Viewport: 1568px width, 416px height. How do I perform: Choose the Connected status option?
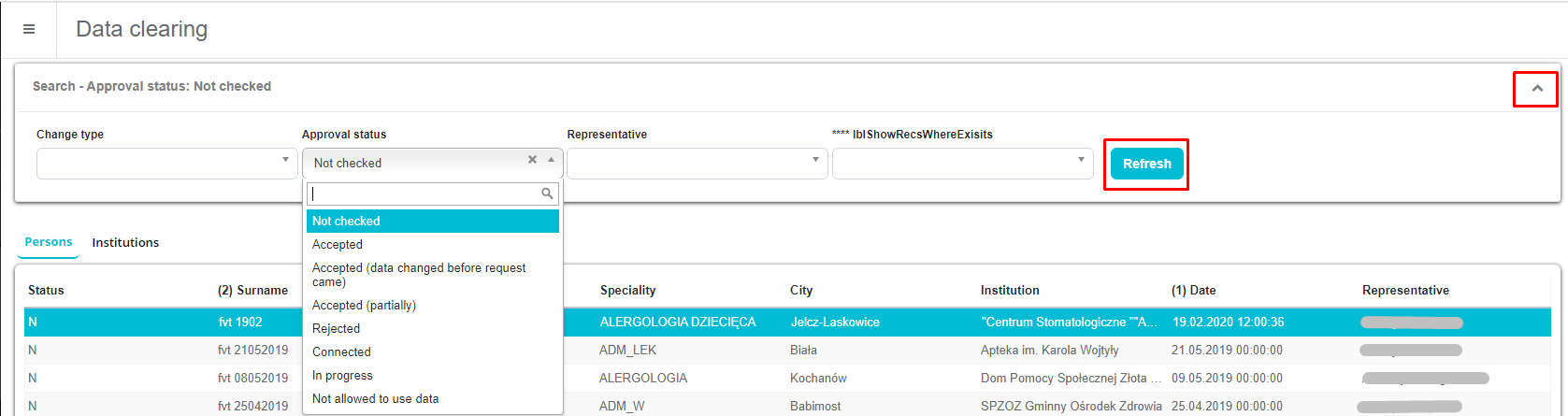pos(341,351)
